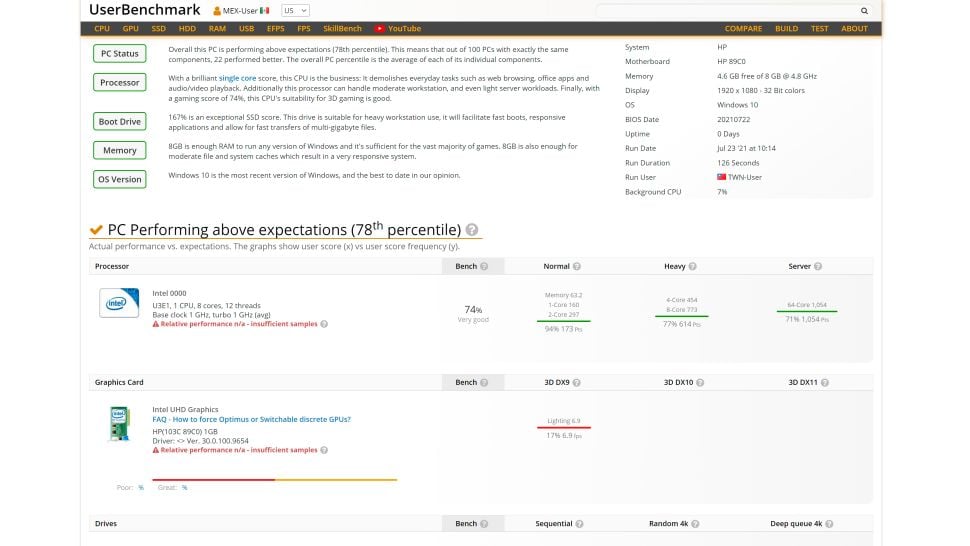Click help icon next to Heavy column

pyautogui.click(x=692, y=267)
